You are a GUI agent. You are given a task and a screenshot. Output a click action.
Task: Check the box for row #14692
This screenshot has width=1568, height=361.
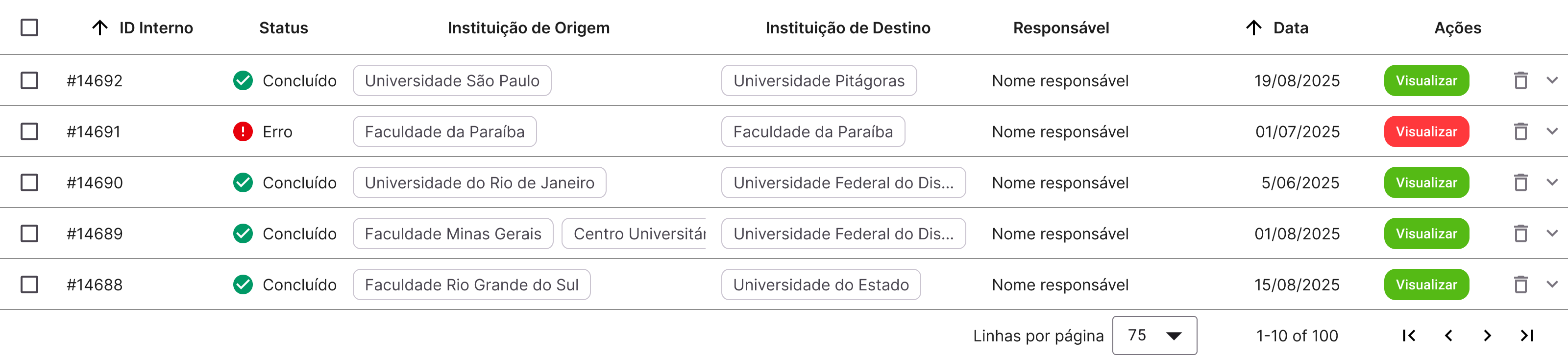coord(29,80)
